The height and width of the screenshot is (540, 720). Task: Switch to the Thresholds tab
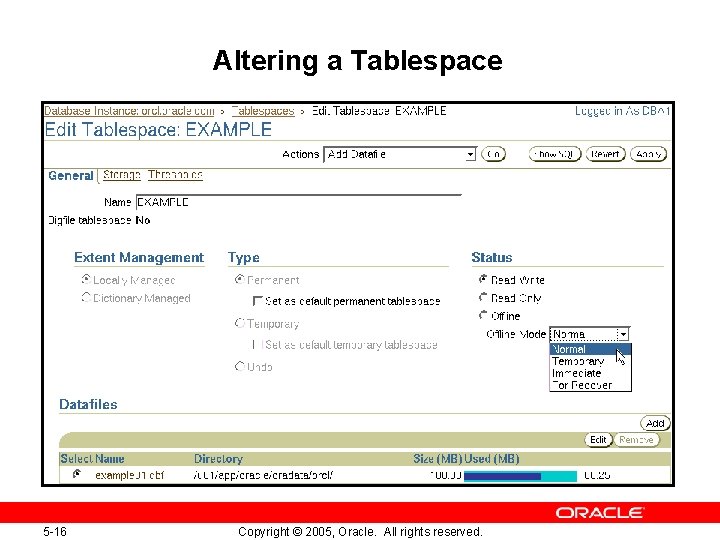(175, 175)
